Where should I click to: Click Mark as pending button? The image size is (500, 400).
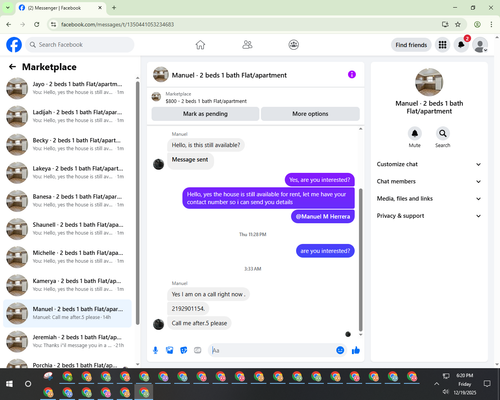point(205,114)
